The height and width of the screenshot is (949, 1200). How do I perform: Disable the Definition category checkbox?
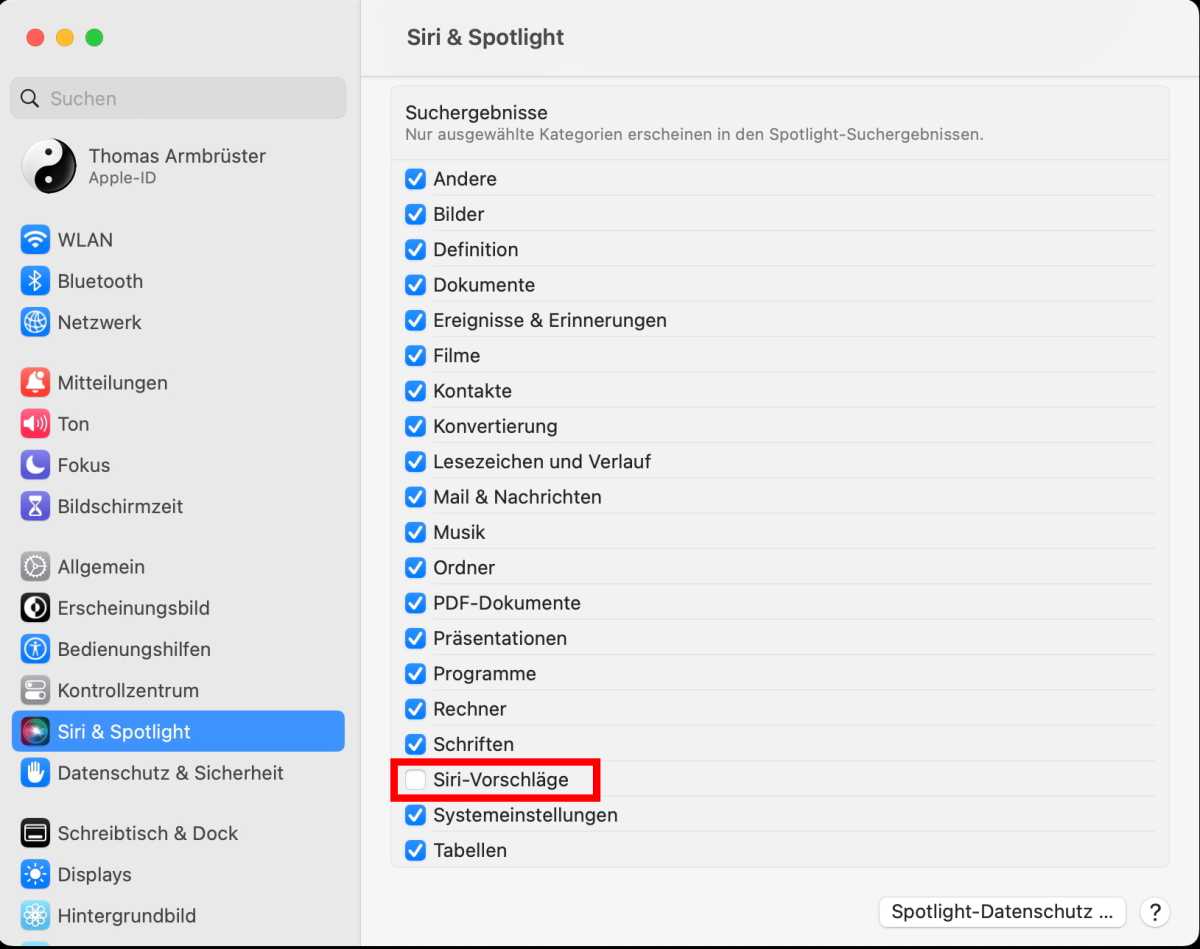(415, 249)
